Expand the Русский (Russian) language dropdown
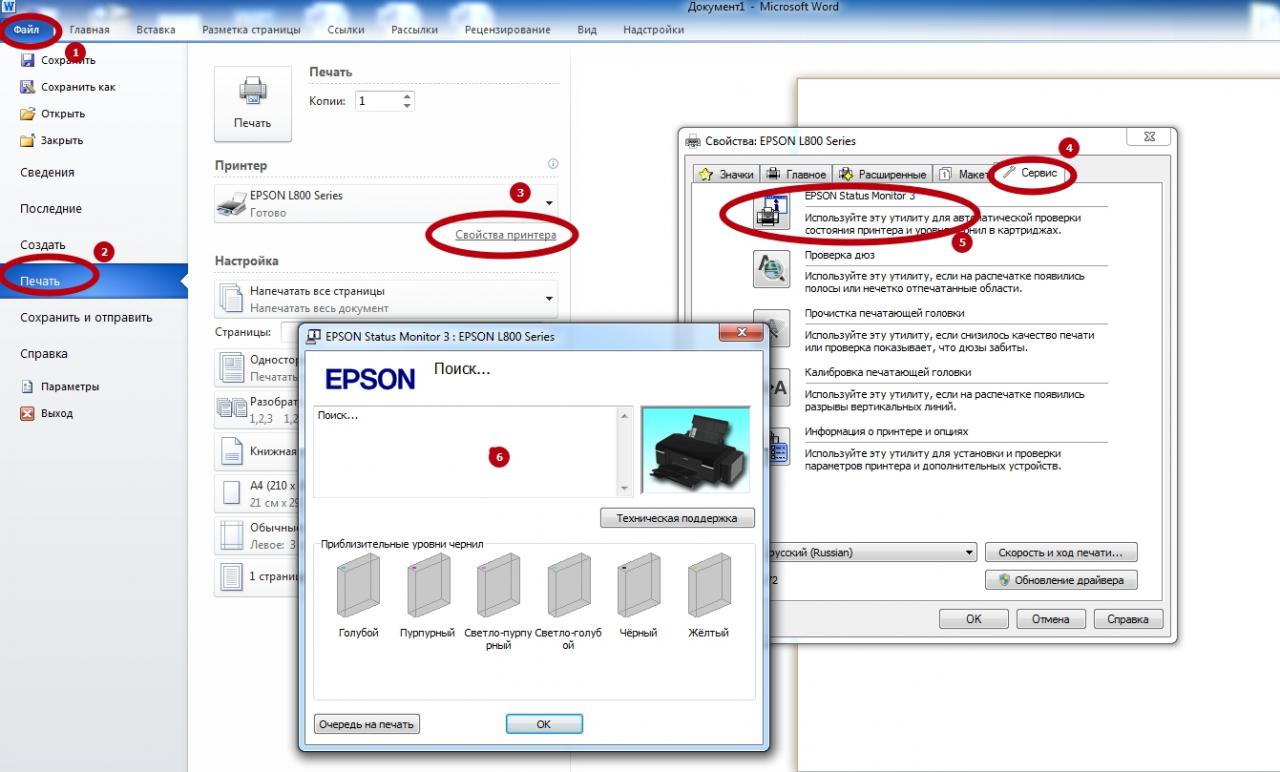 (x=969, y=552)
